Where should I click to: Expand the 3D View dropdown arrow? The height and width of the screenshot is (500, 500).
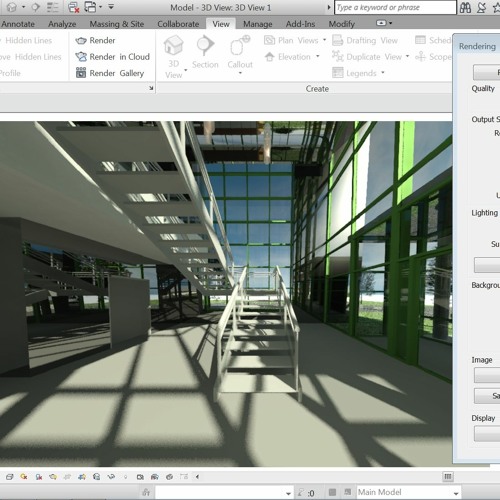point(186,70)
